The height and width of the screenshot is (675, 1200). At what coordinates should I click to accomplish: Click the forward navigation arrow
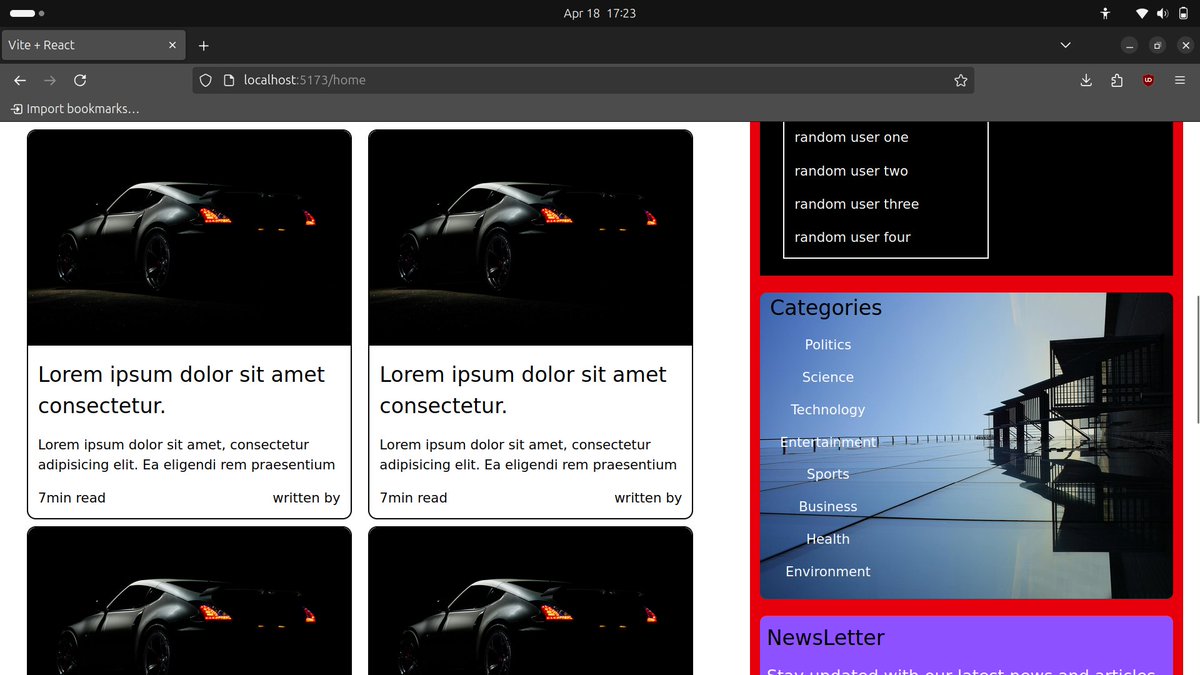[x=50, y=80]
